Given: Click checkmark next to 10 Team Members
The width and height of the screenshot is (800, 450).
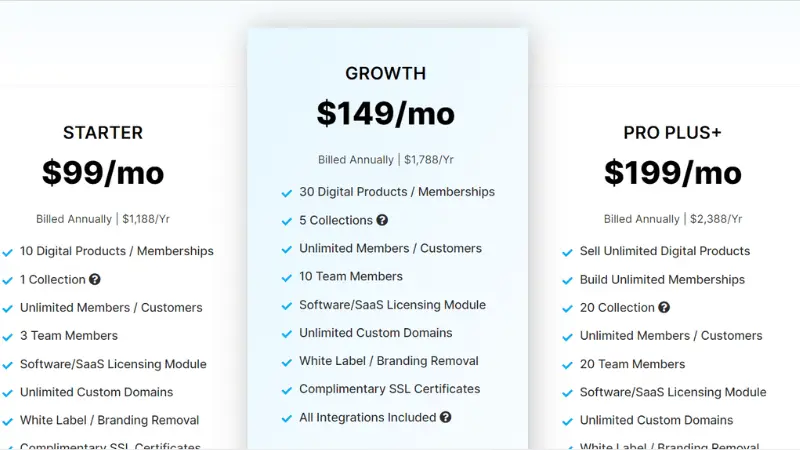Looking at the screenshot, I should (287, 278).
